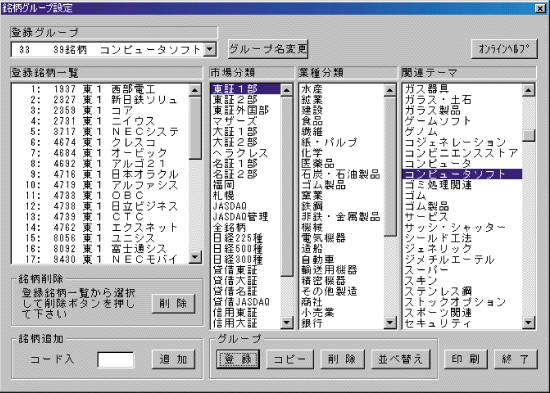Click up arrow of 業種分類 scrollbar
This screenshot has width=550, height=393.
[x=390, y=90]
